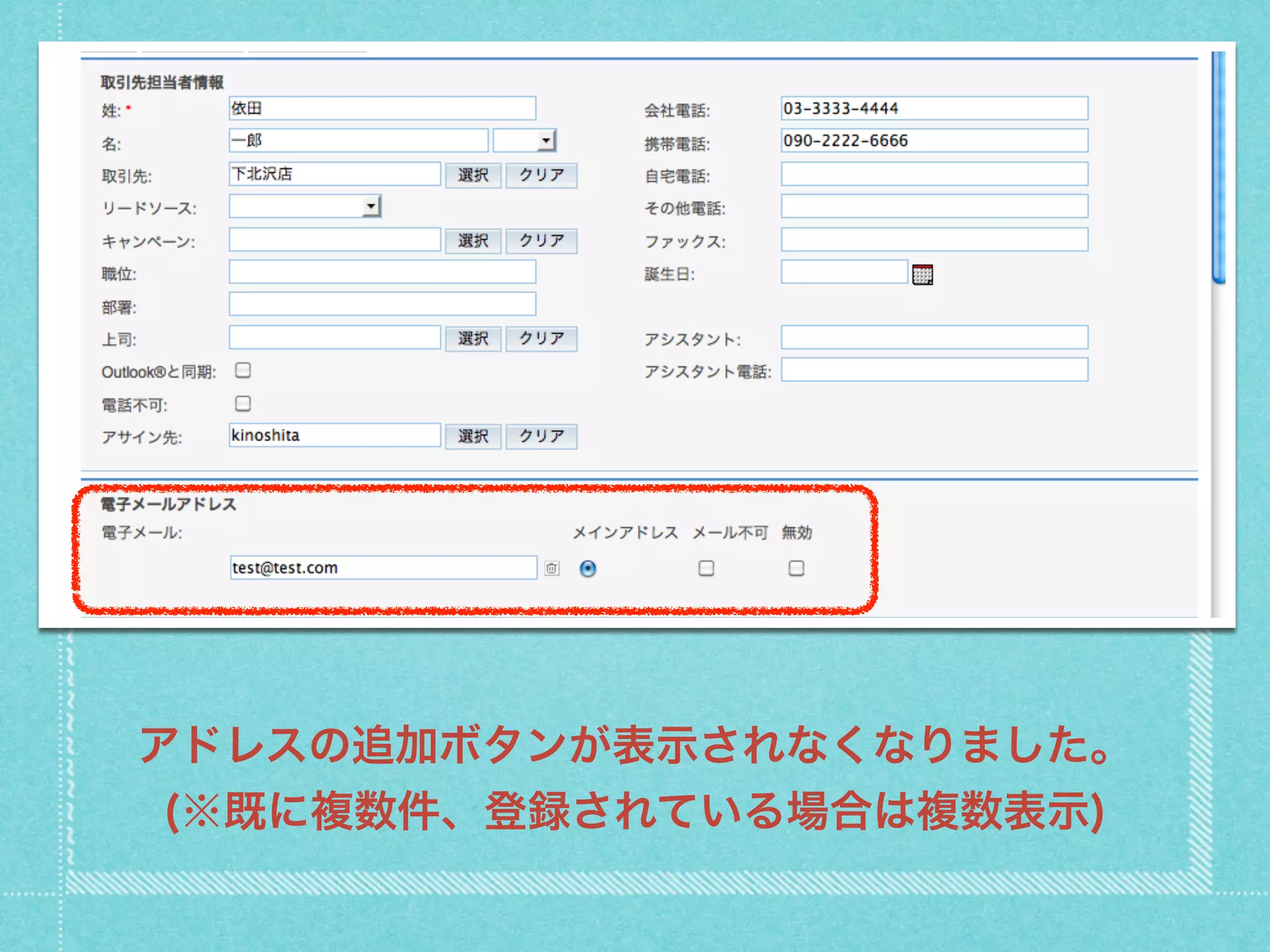
Task: Click 選択 button for キャンペーン
Action: click(473, 240)
